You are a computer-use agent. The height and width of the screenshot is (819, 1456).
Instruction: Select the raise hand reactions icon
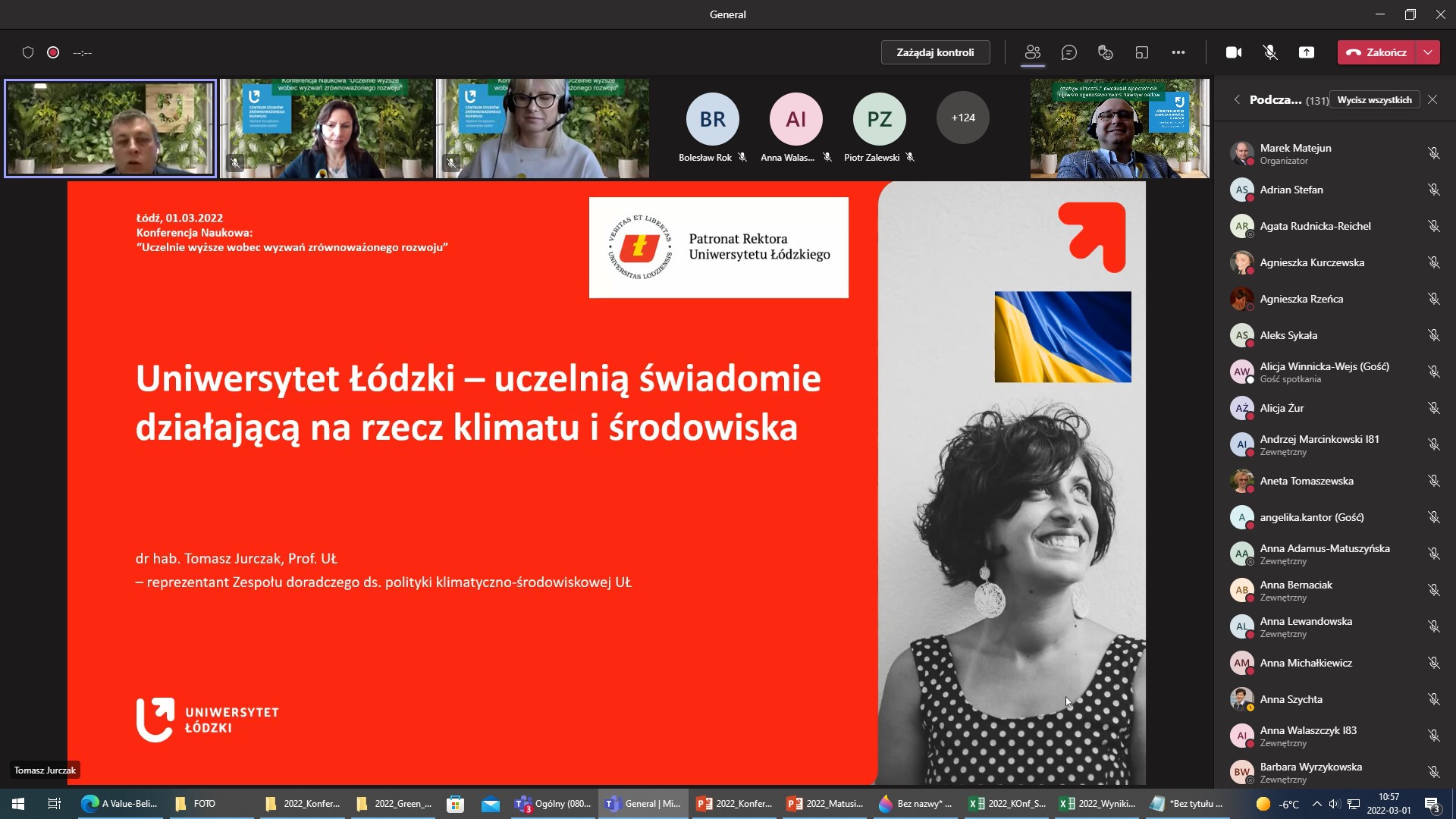pyautogui.click(x=1105, y=52)
